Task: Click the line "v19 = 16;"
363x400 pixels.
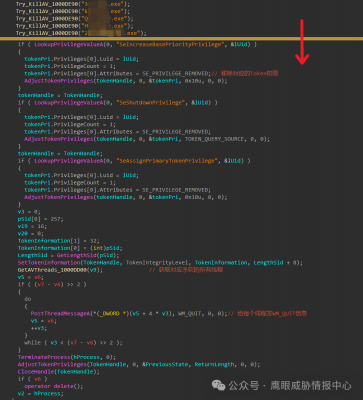Action: [x=31, y=226]
